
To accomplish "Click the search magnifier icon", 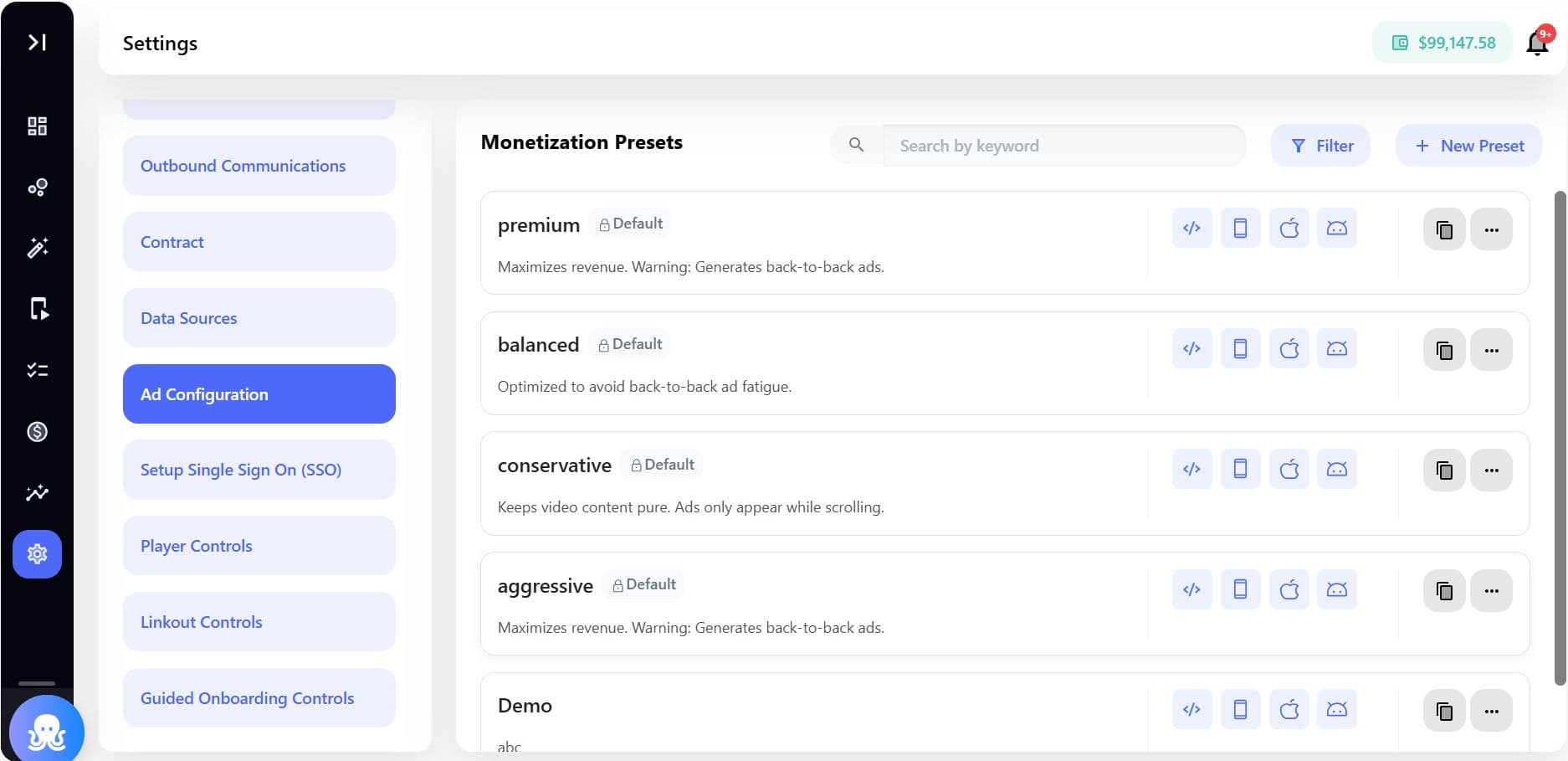I will 856,145.
